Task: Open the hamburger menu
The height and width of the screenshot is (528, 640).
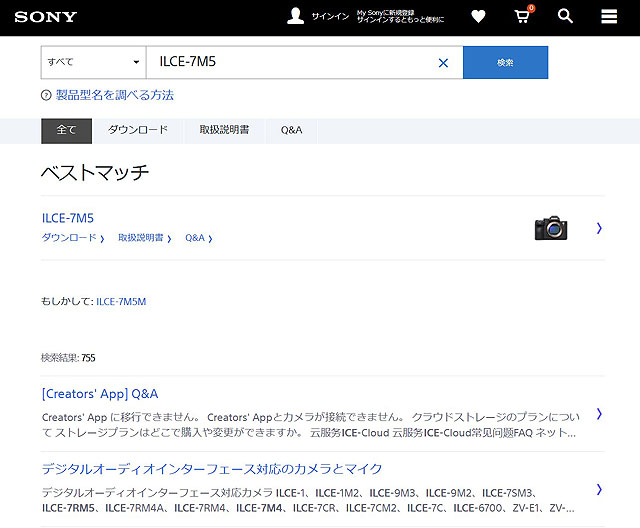Action: point(608,17)
